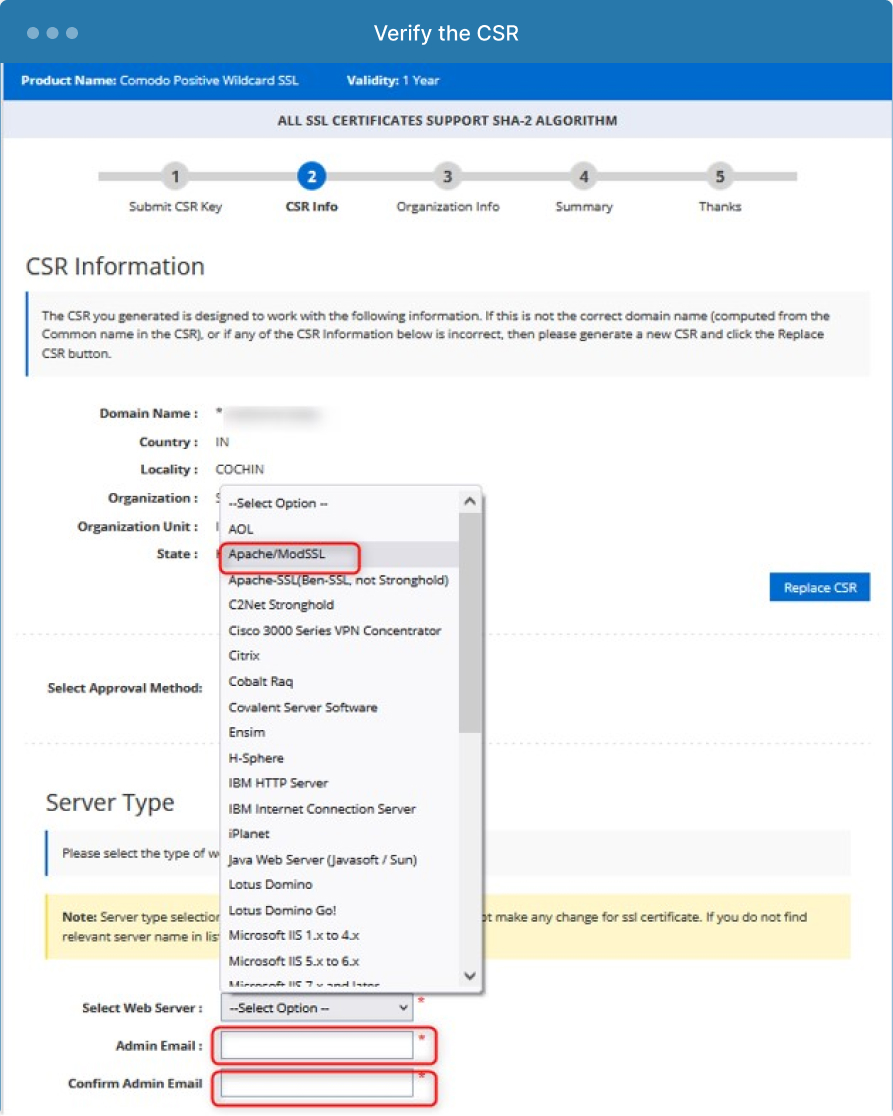Viewport: 893px width, 1116px height.
Task: Select Cisco 3000 Series VPN Concentrator
Action: [341, 631]
